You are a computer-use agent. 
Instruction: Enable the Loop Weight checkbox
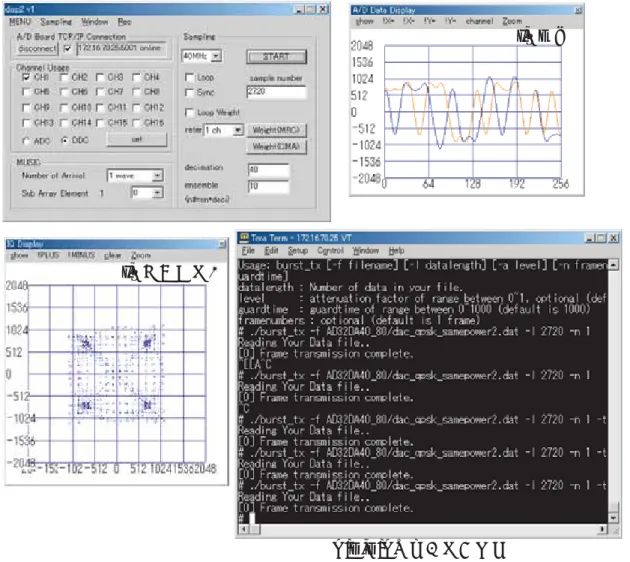[189, 112]
